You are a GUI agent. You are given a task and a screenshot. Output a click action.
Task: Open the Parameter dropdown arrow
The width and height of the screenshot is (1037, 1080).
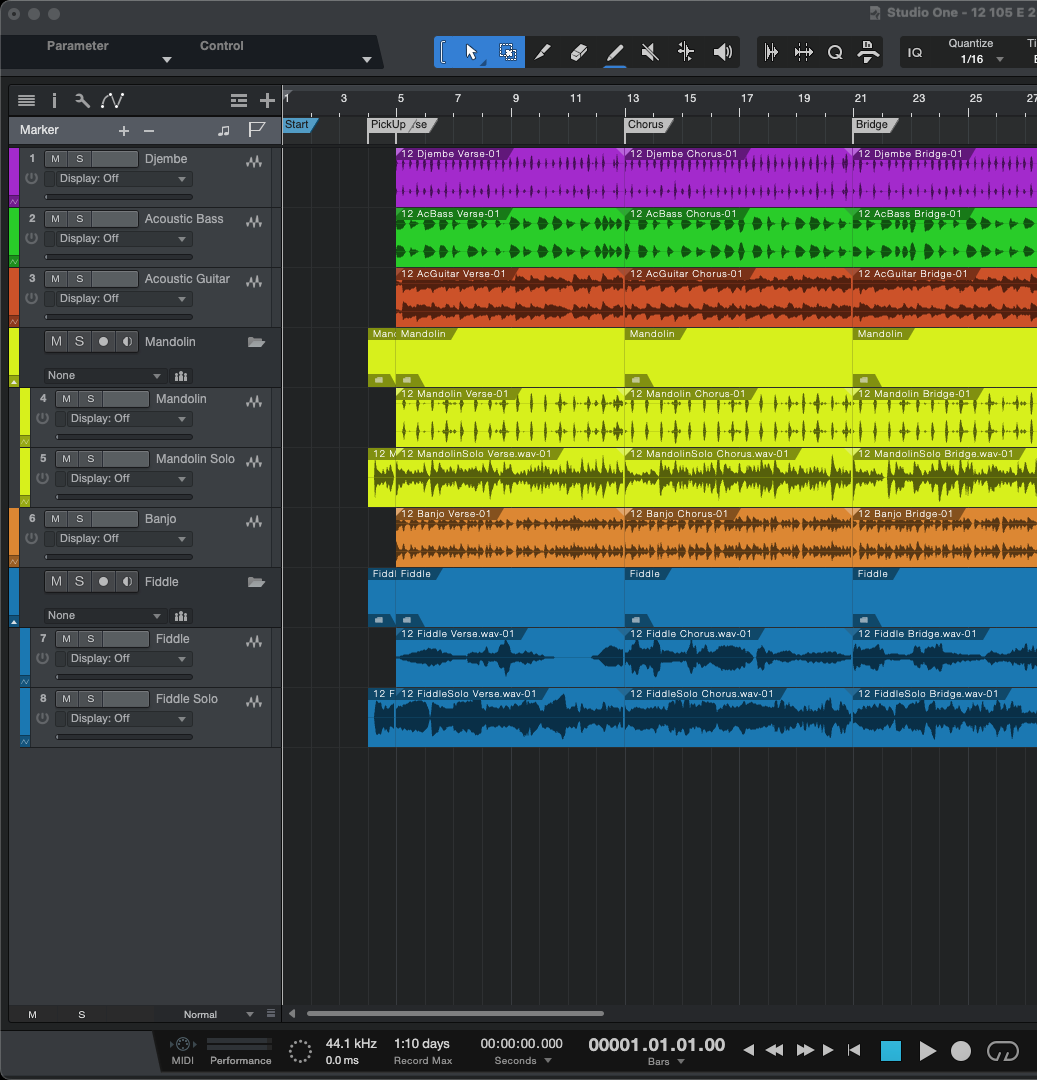point(167,60)
